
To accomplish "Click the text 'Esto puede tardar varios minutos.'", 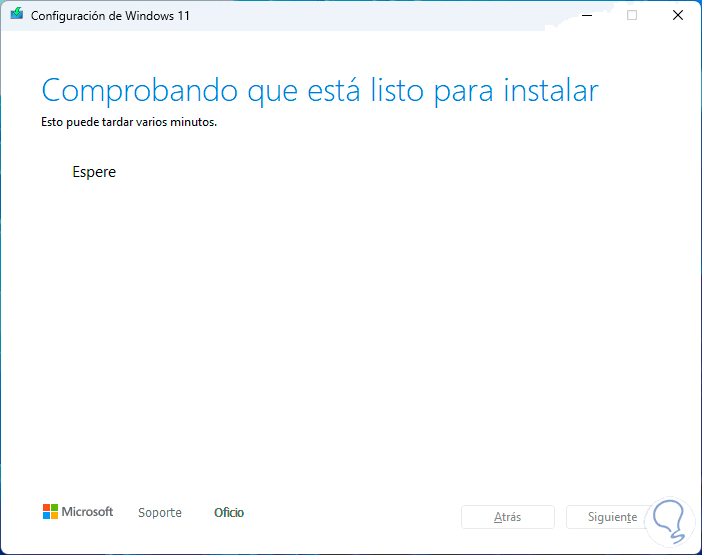I will (129, 122).
